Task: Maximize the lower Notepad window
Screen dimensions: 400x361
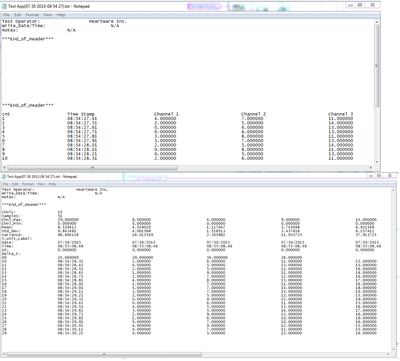Action: coord(379,176)
